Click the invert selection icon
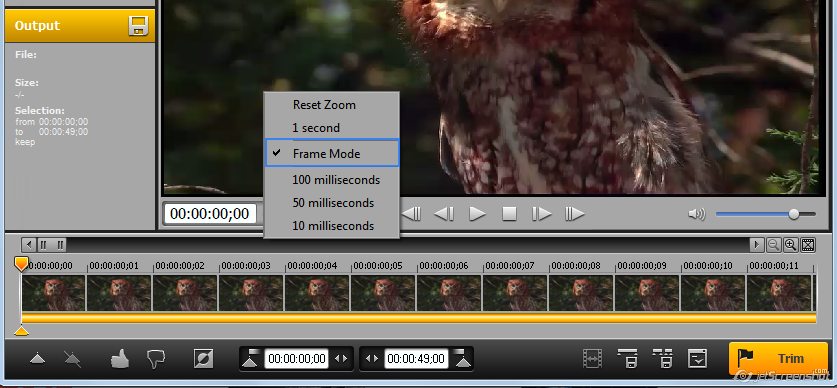The height and width of the screenshot is (388, 837). [203, 359]
